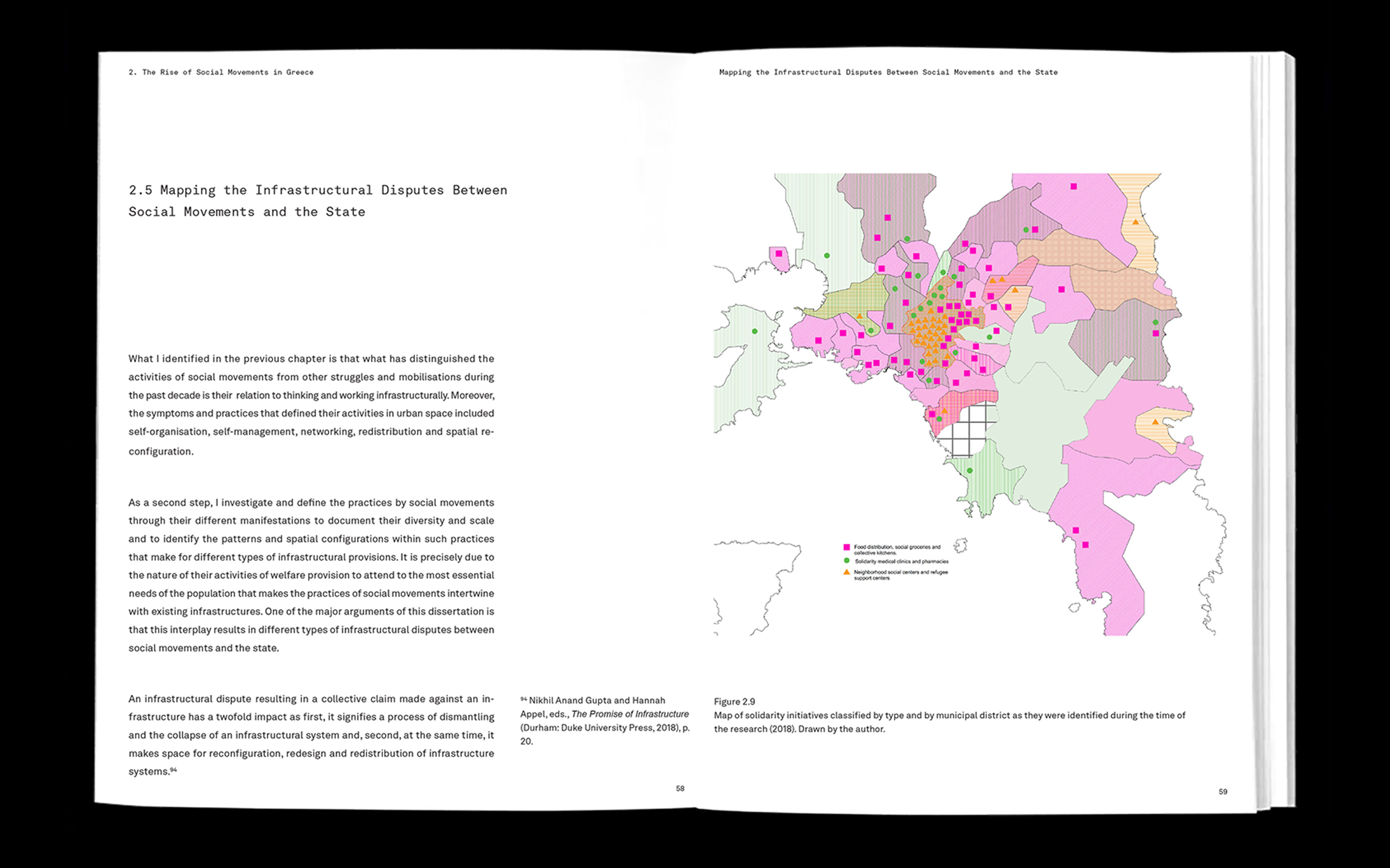1390x868 pixels.
Task: Click the pink square legend icon
Action: [x=846, y=547]
